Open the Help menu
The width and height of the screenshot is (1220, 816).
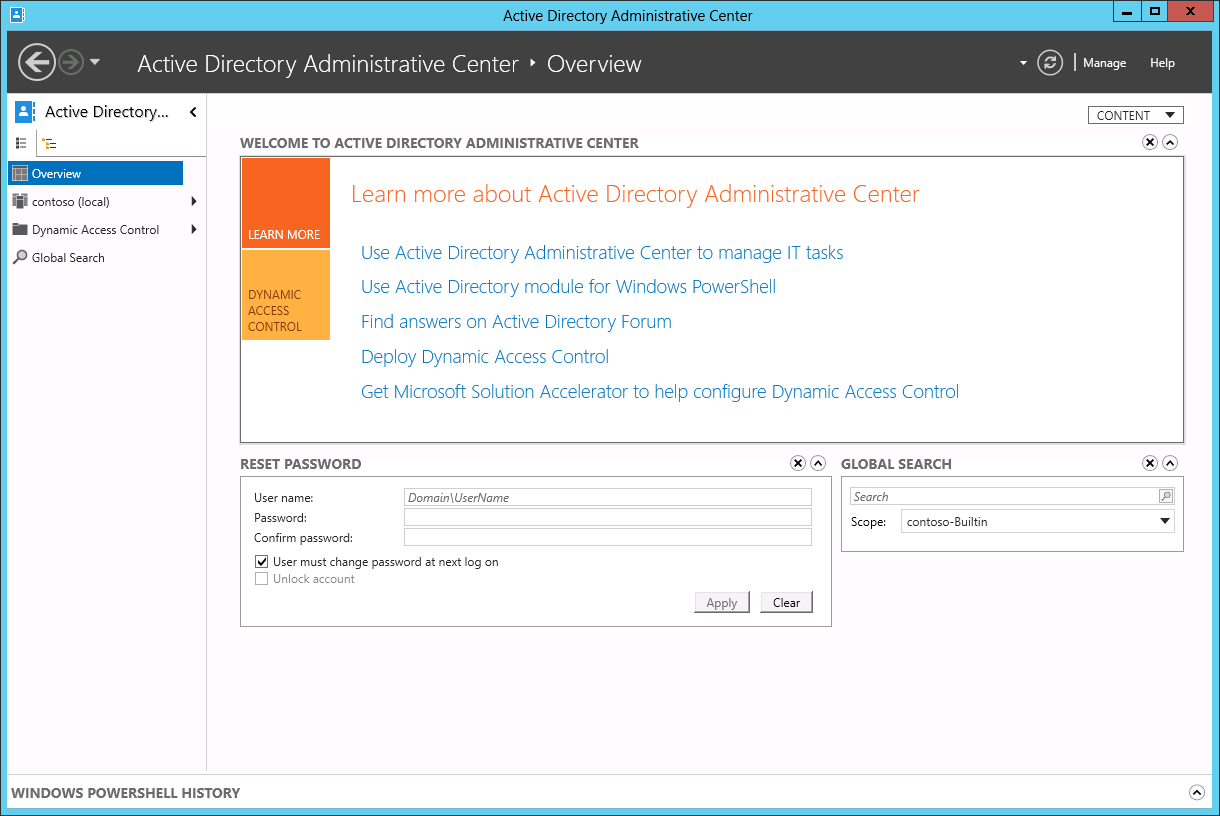coord(1162,63)
